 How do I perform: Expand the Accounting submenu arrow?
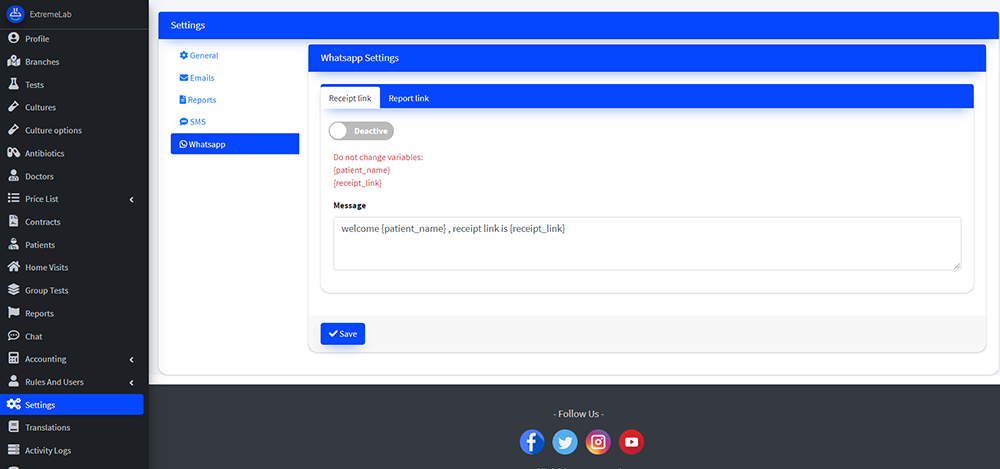[132, 359]
